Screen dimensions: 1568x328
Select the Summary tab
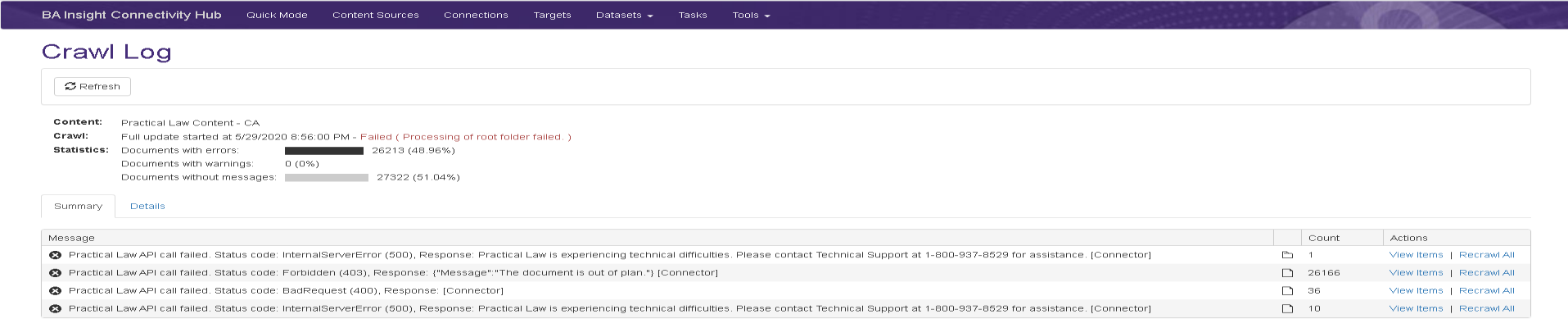(79, 207)
